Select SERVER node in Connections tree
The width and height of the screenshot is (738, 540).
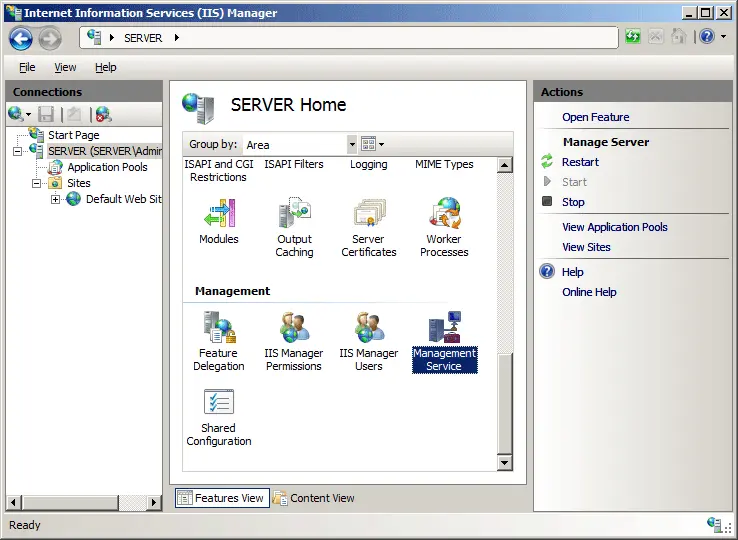coord(104,151)
